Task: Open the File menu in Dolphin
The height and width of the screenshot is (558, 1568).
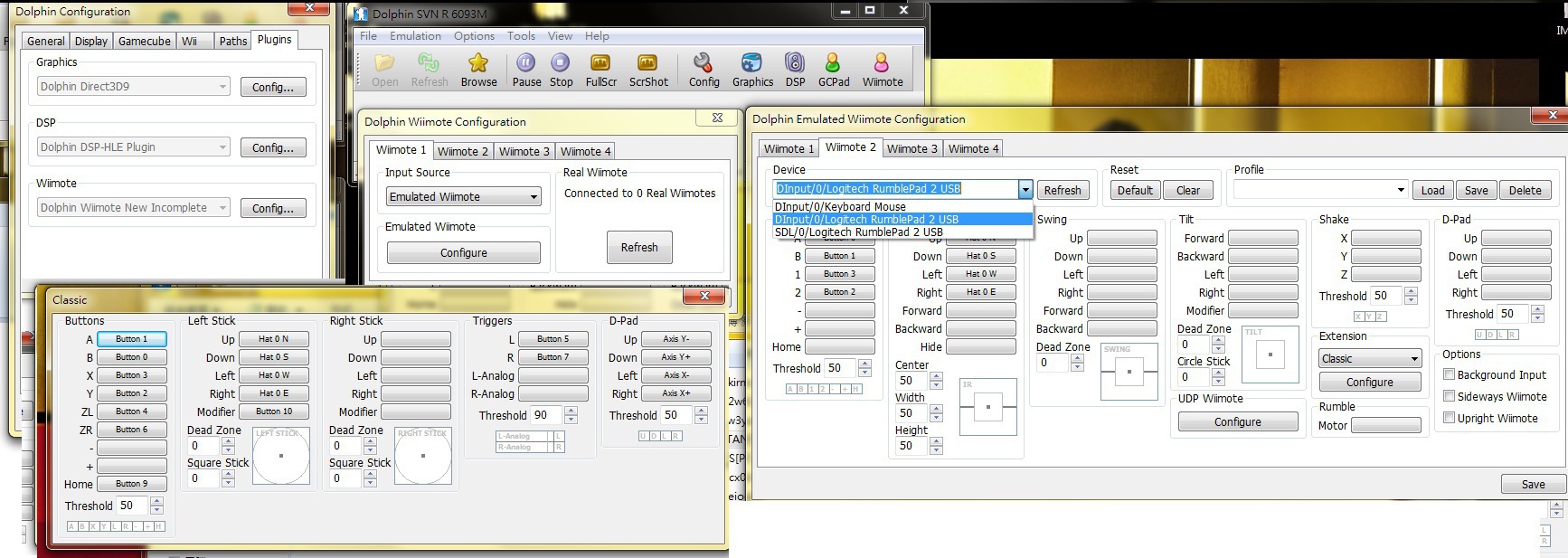Action: [x=368, y=36]
